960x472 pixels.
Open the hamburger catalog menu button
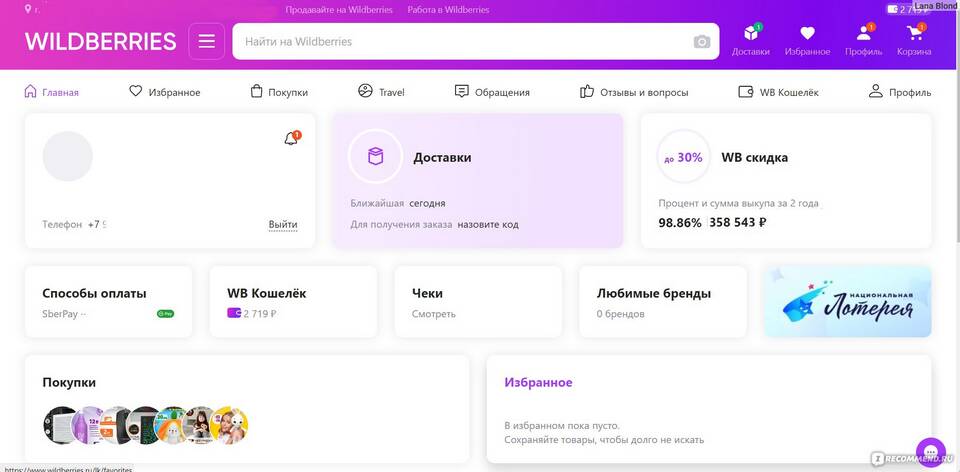coord(207,41)
